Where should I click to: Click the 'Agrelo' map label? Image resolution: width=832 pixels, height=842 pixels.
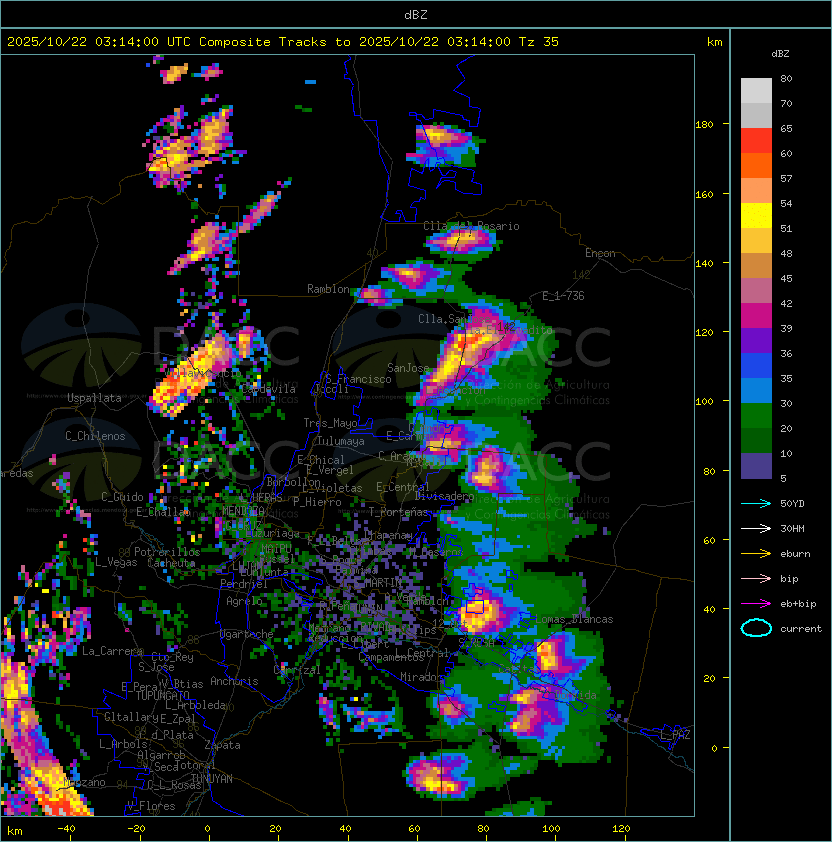click(x=244, y=601)
